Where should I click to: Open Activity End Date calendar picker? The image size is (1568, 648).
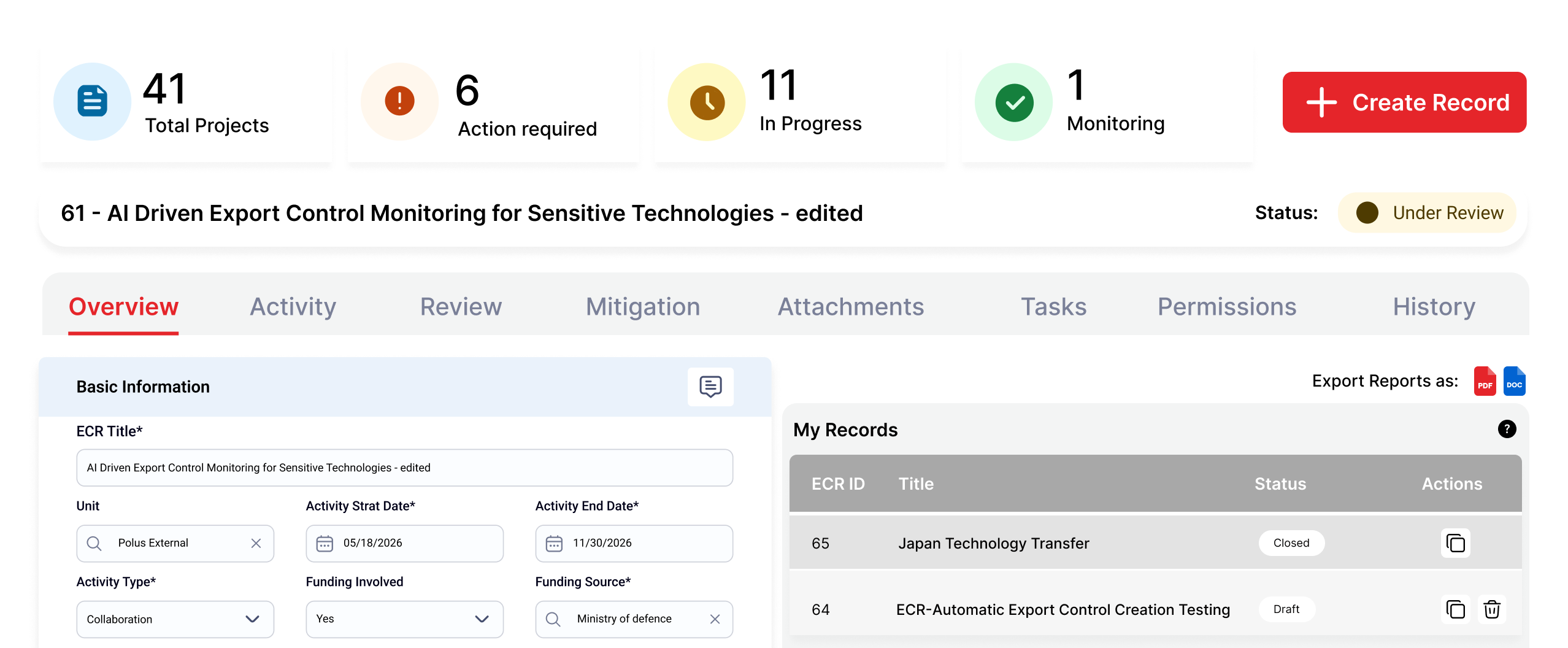coord(554,543)
